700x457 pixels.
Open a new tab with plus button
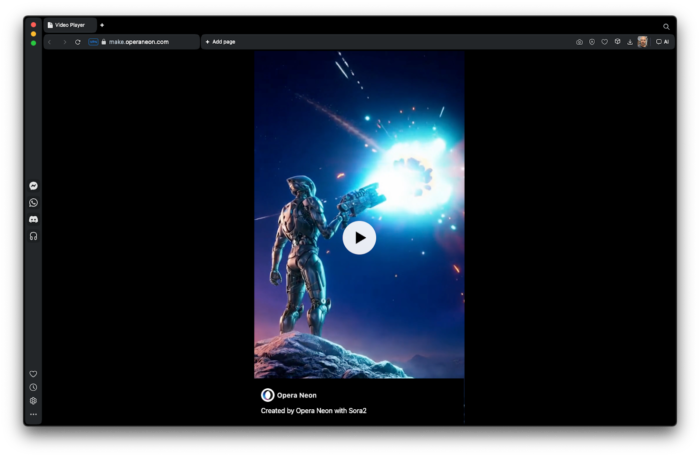[102, 25]
